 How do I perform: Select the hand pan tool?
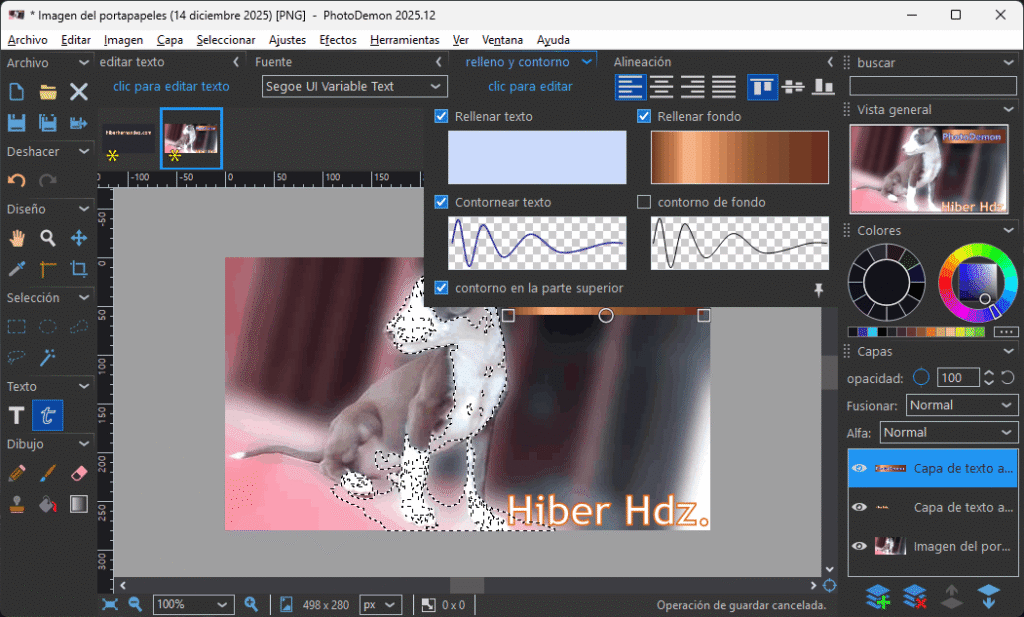(17, 238)
